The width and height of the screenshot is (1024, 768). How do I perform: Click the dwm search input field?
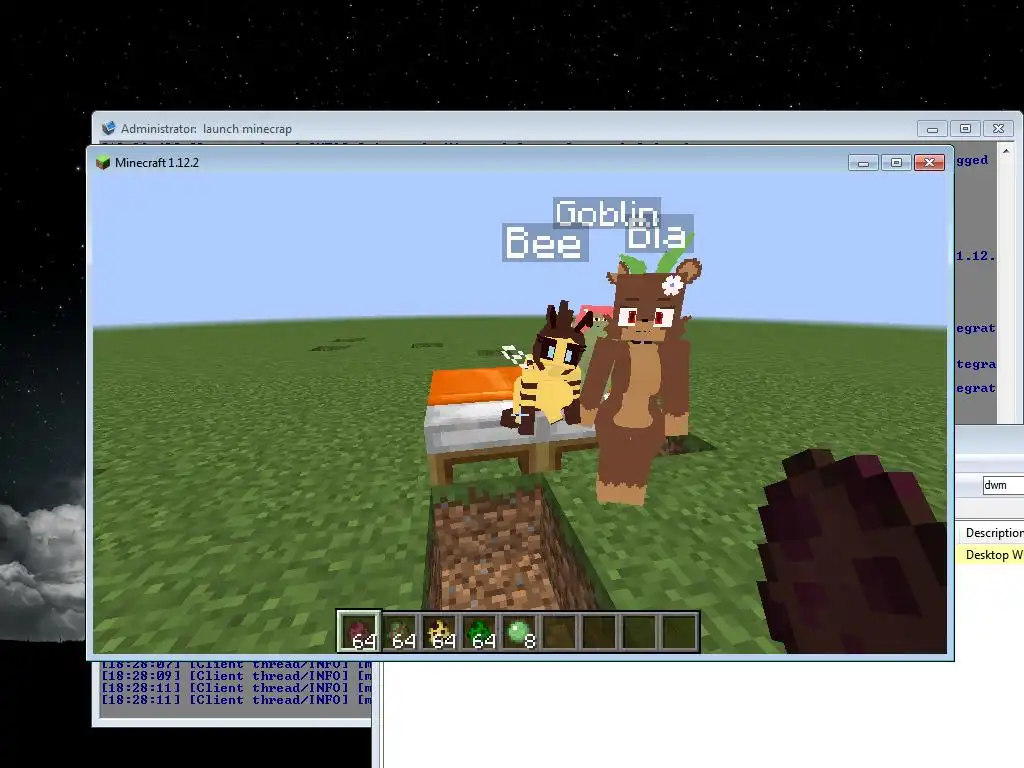(x=1002, y=485)
